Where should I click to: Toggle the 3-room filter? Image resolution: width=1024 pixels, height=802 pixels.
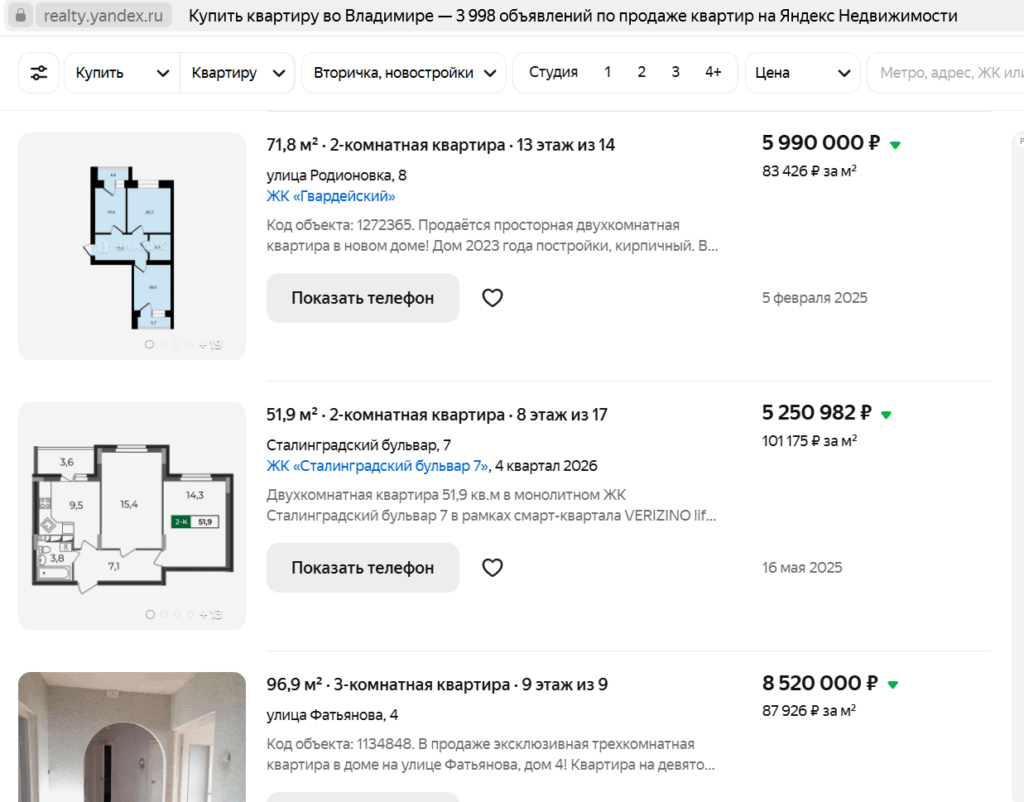[x=675, y=72]
